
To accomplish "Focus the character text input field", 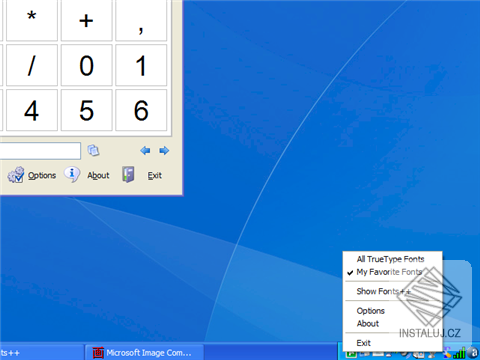I will point(40,151).
